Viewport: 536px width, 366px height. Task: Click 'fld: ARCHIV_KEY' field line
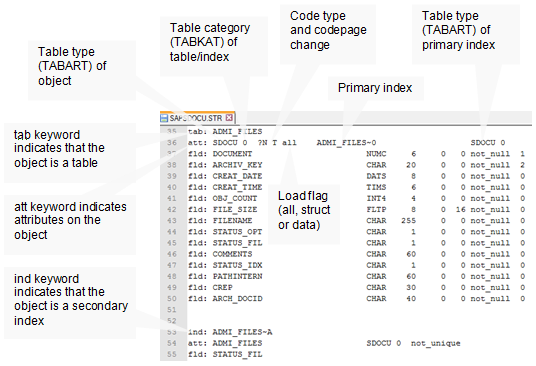pyautogui.click(x=225, y=165)
